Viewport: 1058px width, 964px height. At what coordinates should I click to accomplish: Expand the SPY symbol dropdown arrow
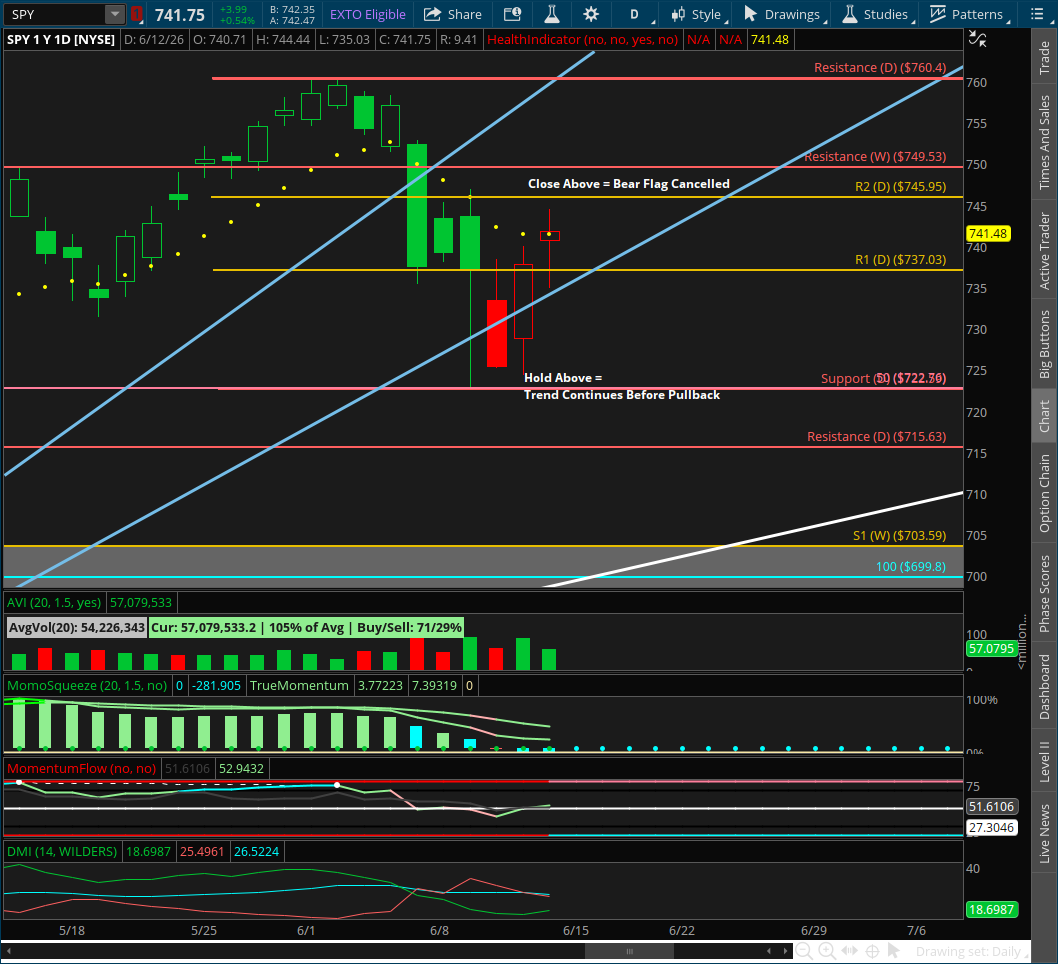point(115,14)
